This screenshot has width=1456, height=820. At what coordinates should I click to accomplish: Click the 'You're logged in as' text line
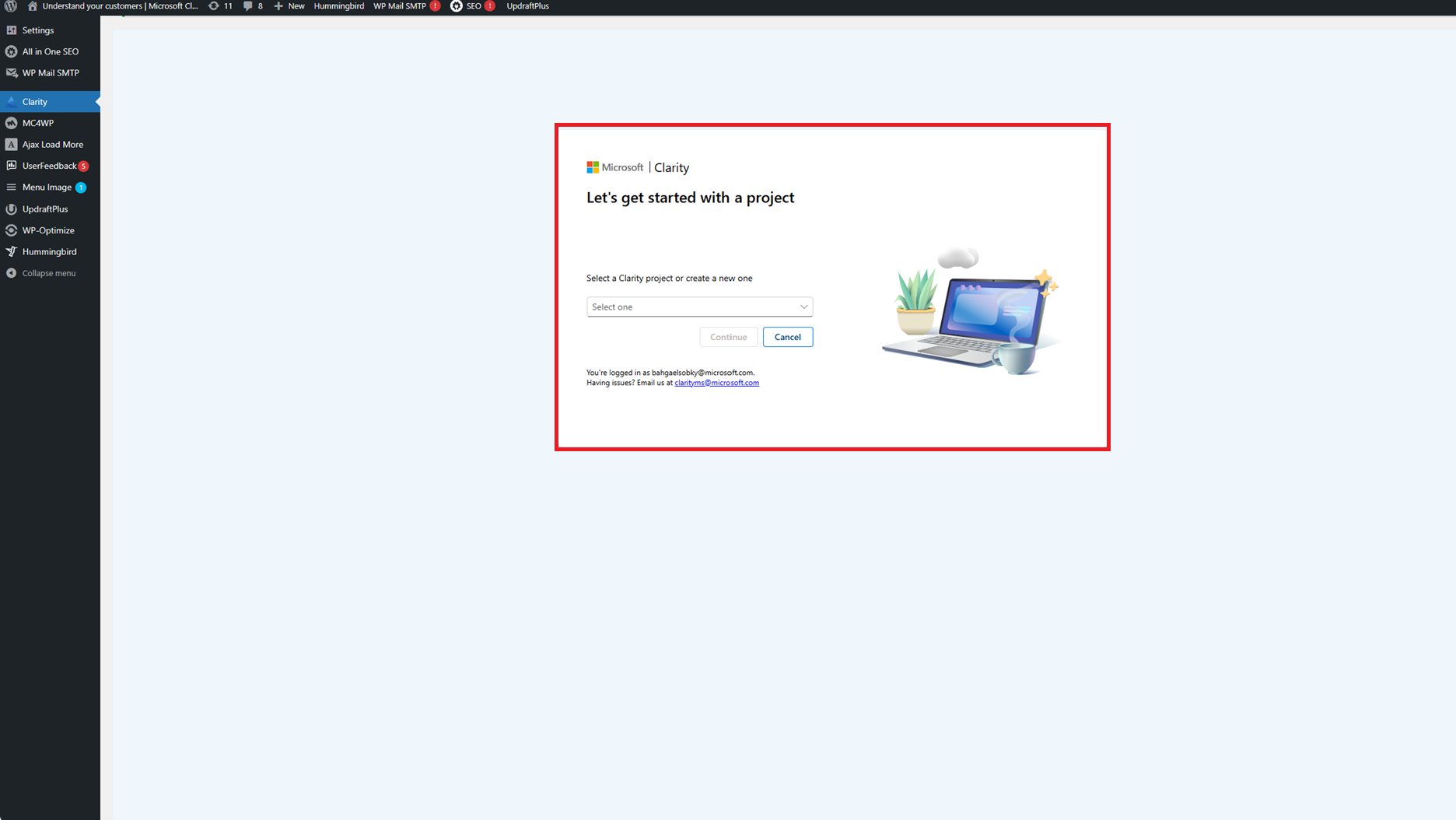click(x=670, y=373)
